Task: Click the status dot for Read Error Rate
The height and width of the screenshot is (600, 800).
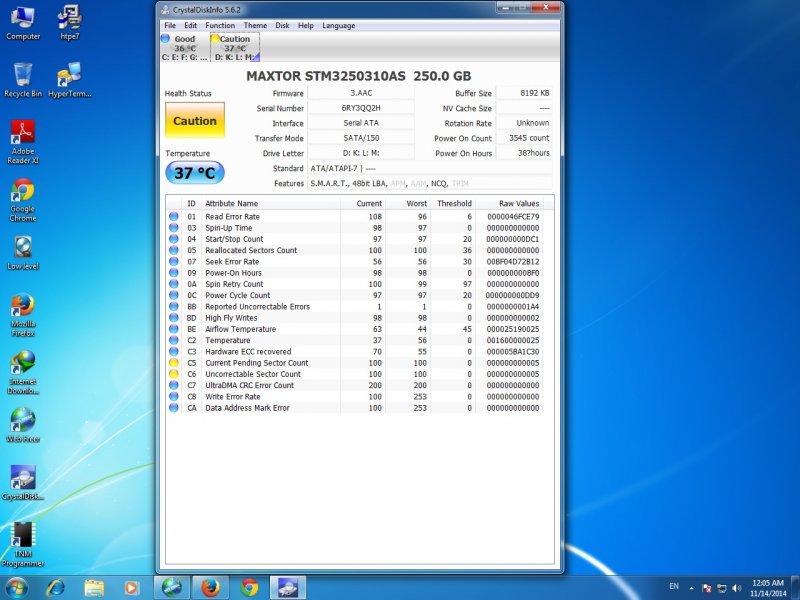Action: (x=173, y=216)
